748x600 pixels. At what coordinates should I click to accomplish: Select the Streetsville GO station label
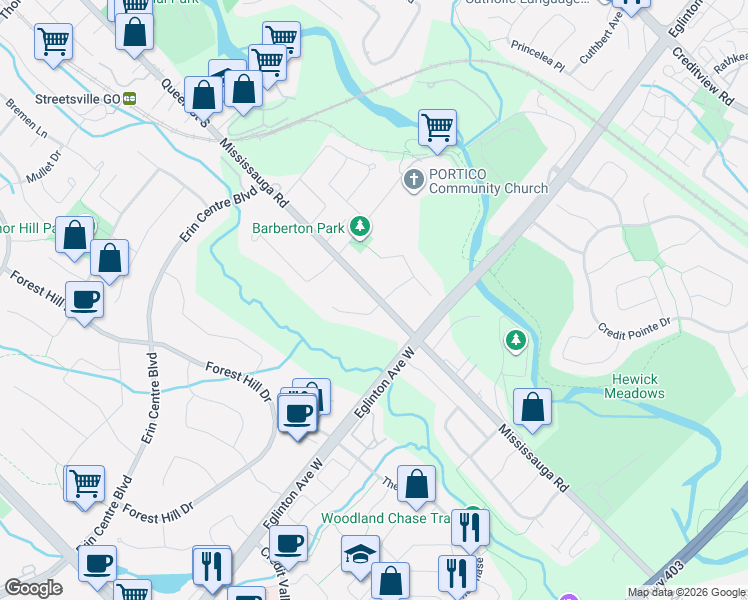pyautogui.click(x=77, y=99)
